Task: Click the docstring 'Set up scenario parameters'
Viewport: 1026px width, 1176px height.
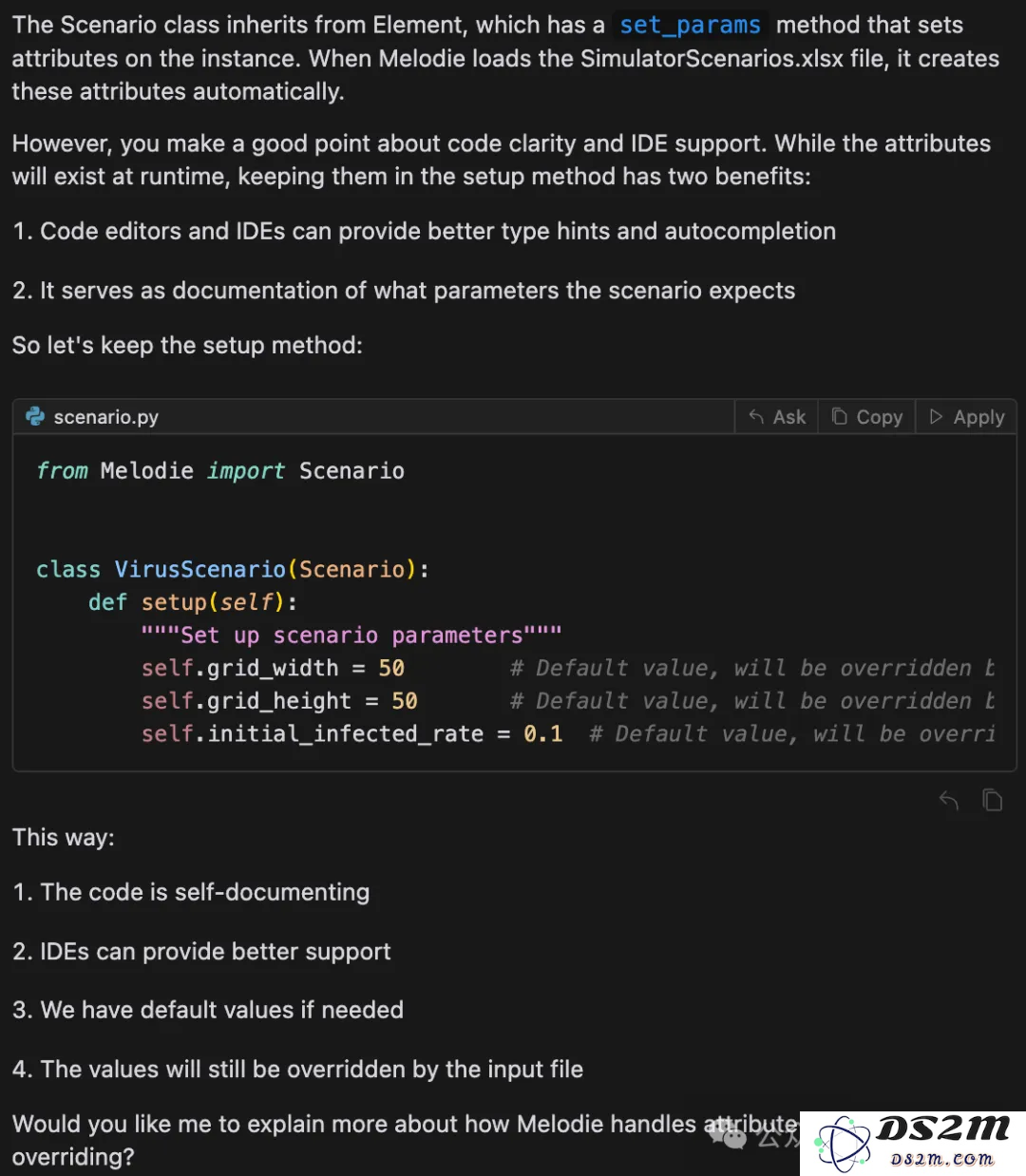Action: coord(351,635)
